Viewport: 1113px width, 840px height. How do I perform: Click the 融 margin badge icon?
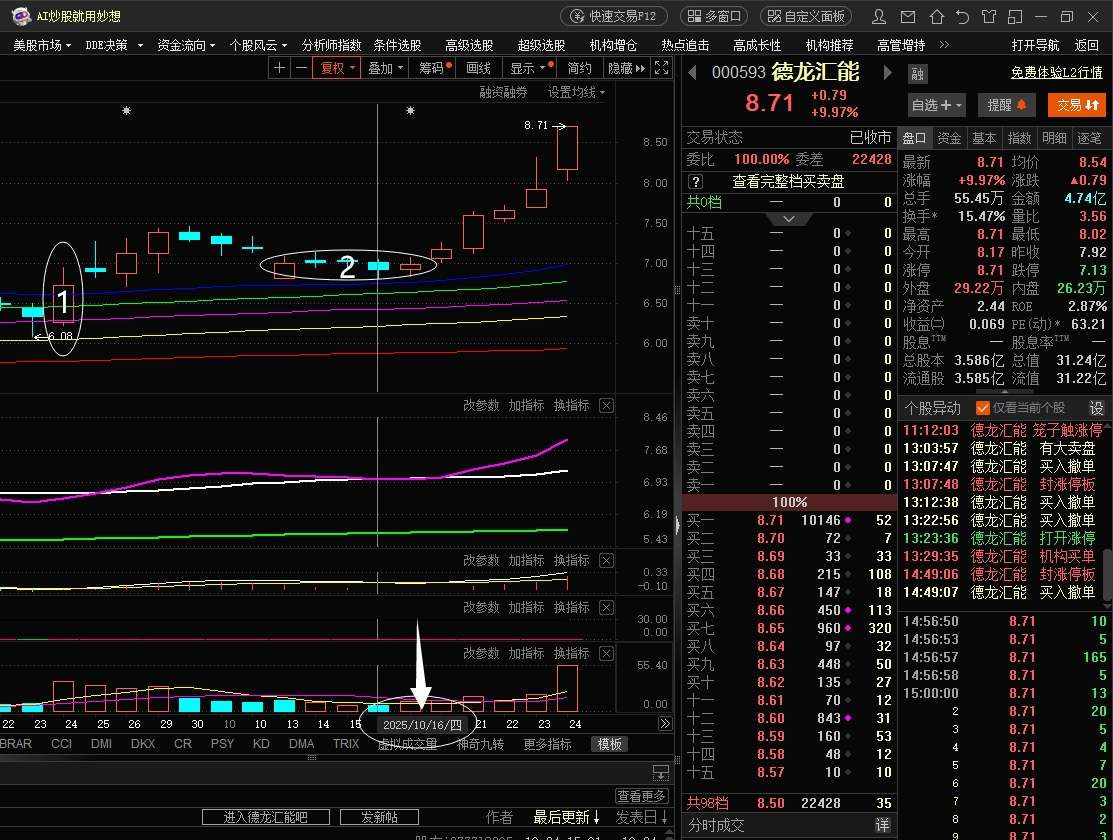918,74
